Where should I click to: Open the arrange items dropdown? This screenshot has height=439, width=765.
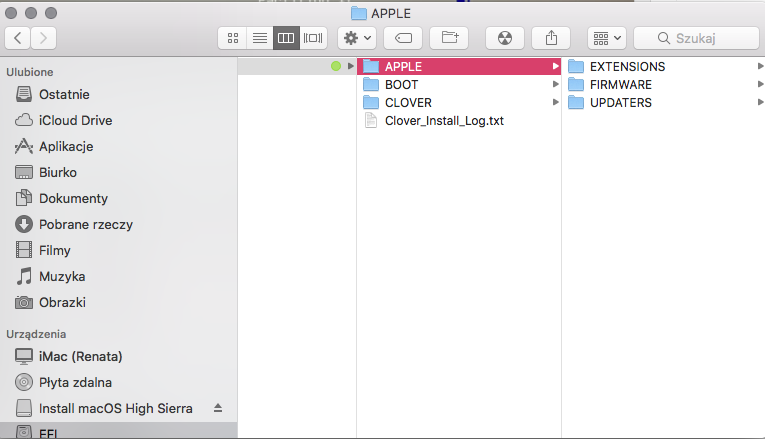607,38
